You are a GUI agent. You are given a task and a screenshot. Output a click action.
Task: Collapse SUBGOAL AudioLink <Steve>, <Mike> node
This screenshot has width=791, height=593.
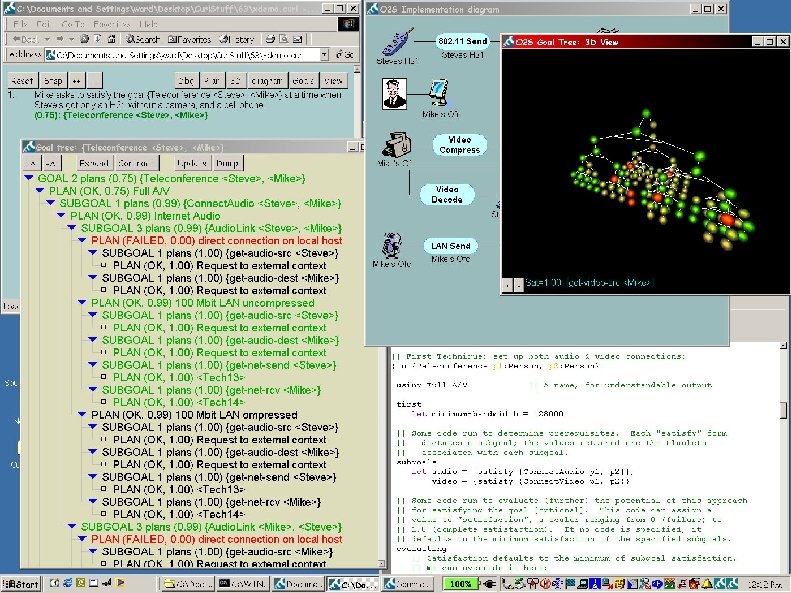point(72,228)
